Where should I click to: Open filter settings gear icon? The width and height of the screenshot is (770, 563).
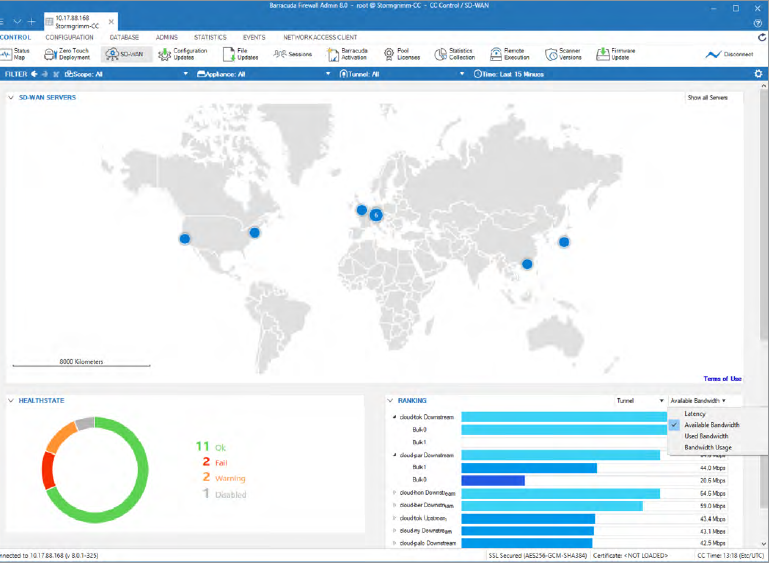pos(758,74)
